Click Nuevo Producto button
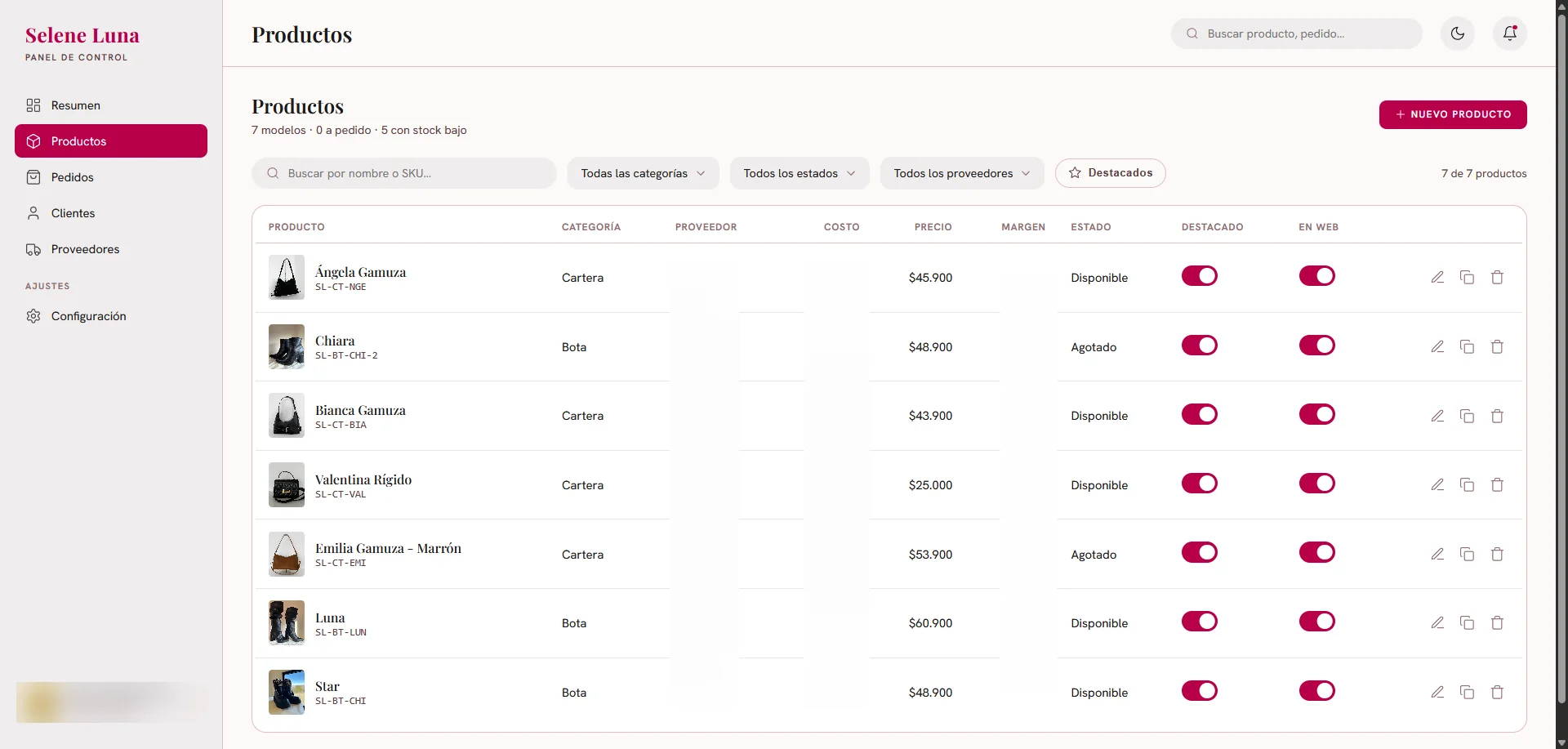 pos(1453,114)
